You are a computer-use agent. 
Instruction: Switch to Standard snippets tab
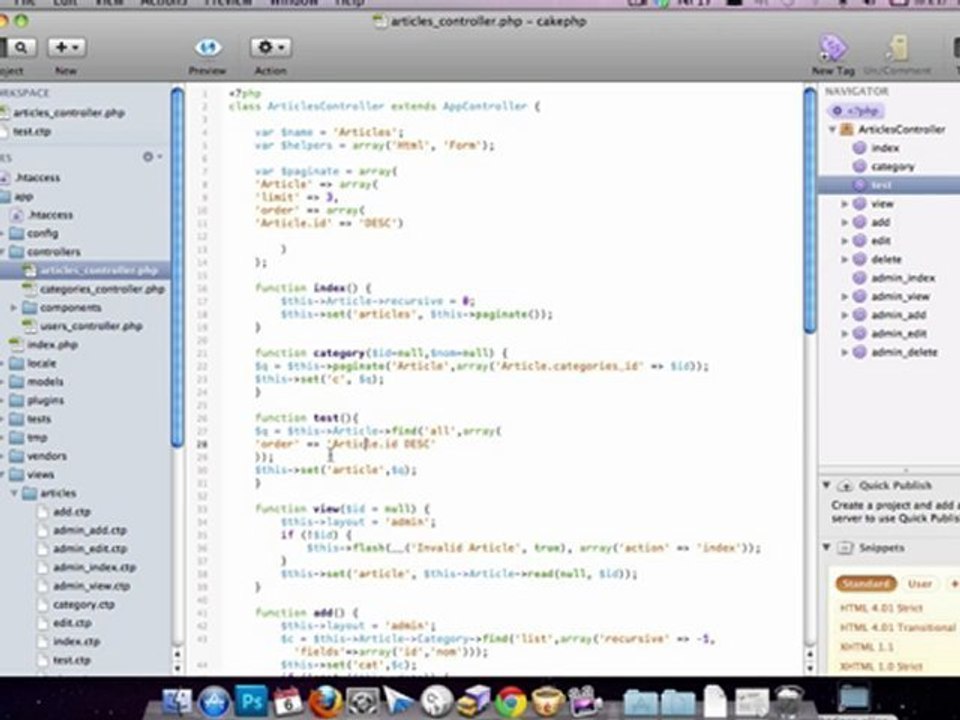866,583
